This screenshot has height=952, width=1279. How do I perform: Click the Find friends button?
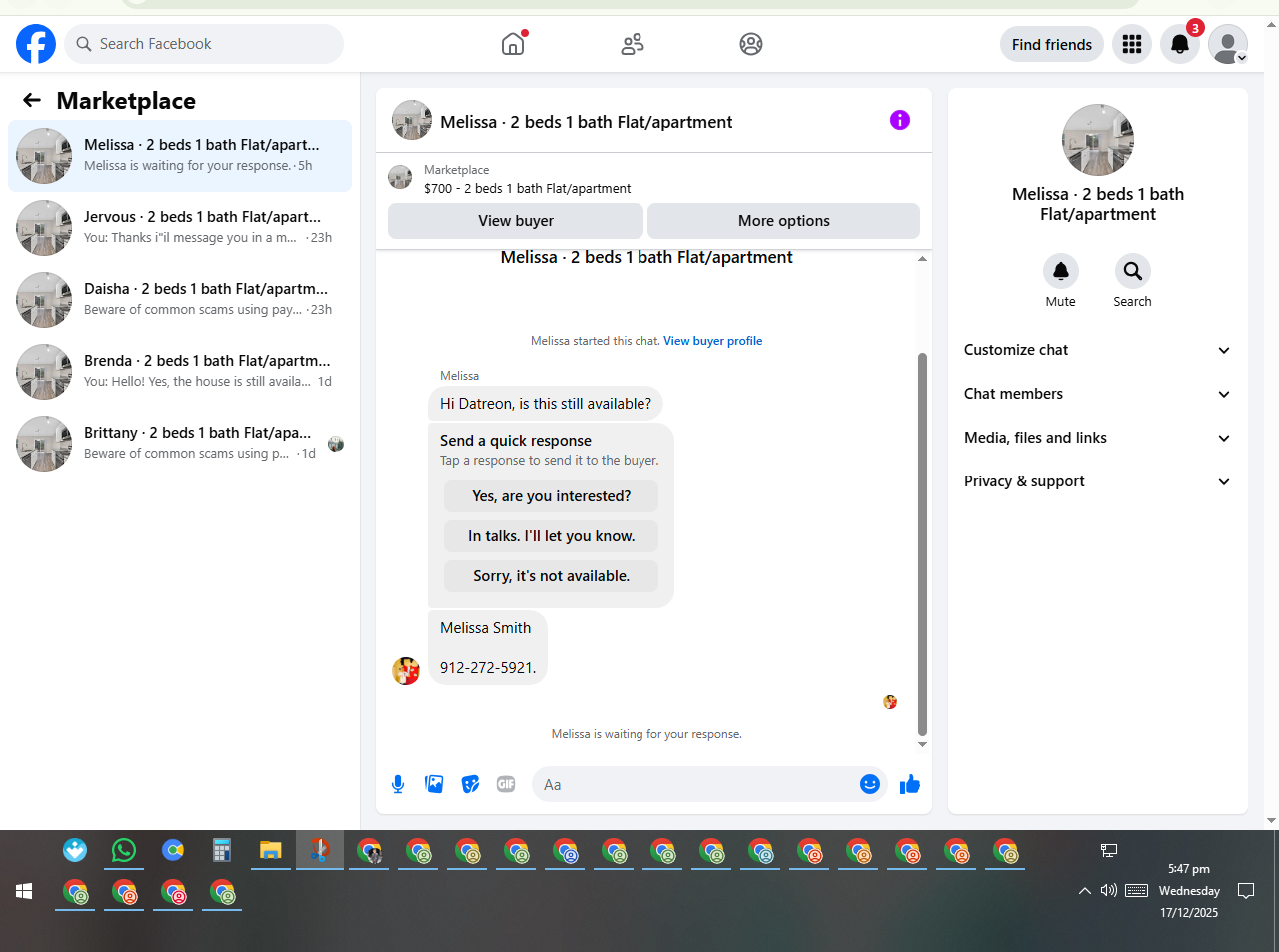(1052, 44)
